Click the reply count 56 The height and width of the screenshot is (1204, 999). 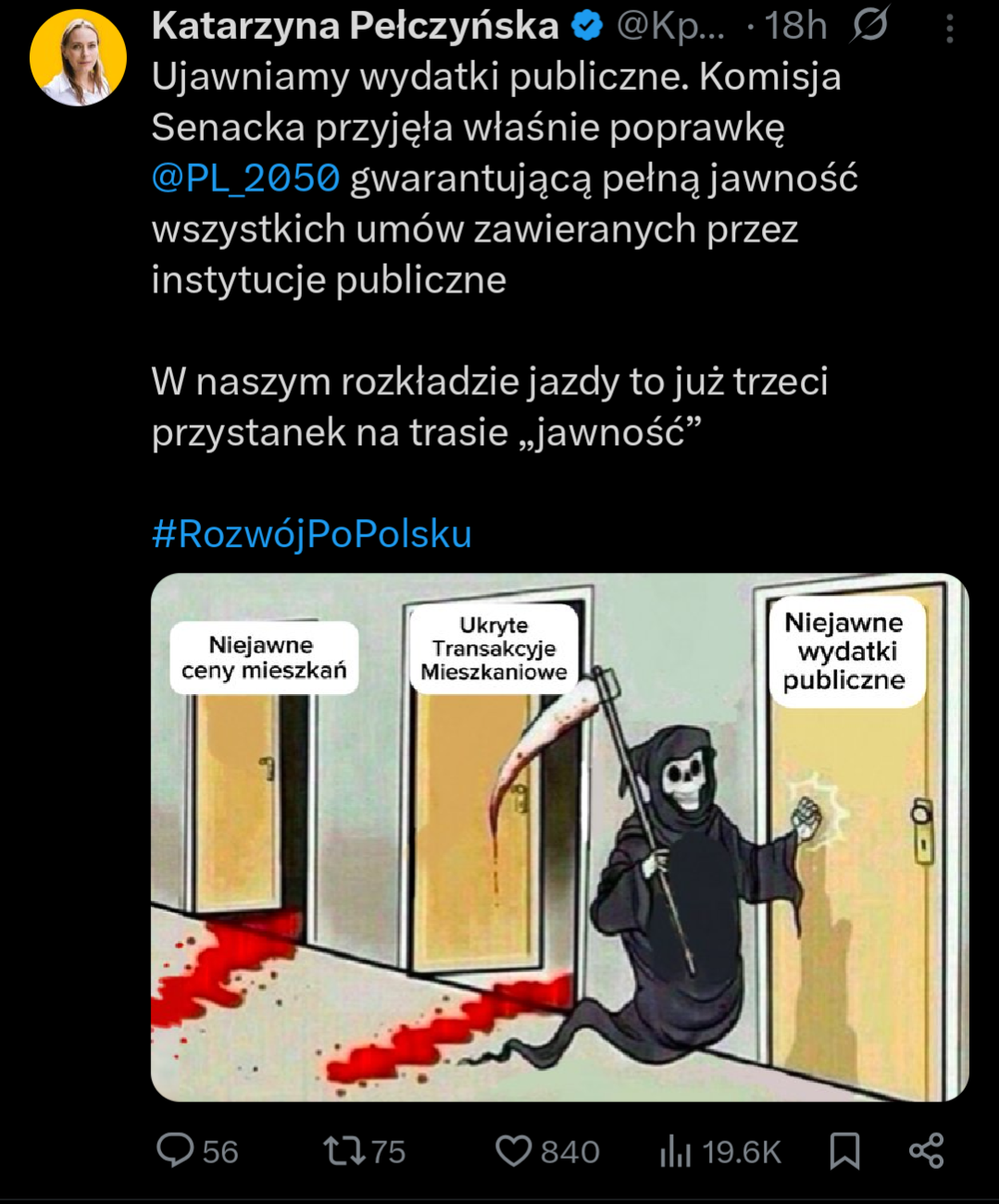pos(220,1152)
